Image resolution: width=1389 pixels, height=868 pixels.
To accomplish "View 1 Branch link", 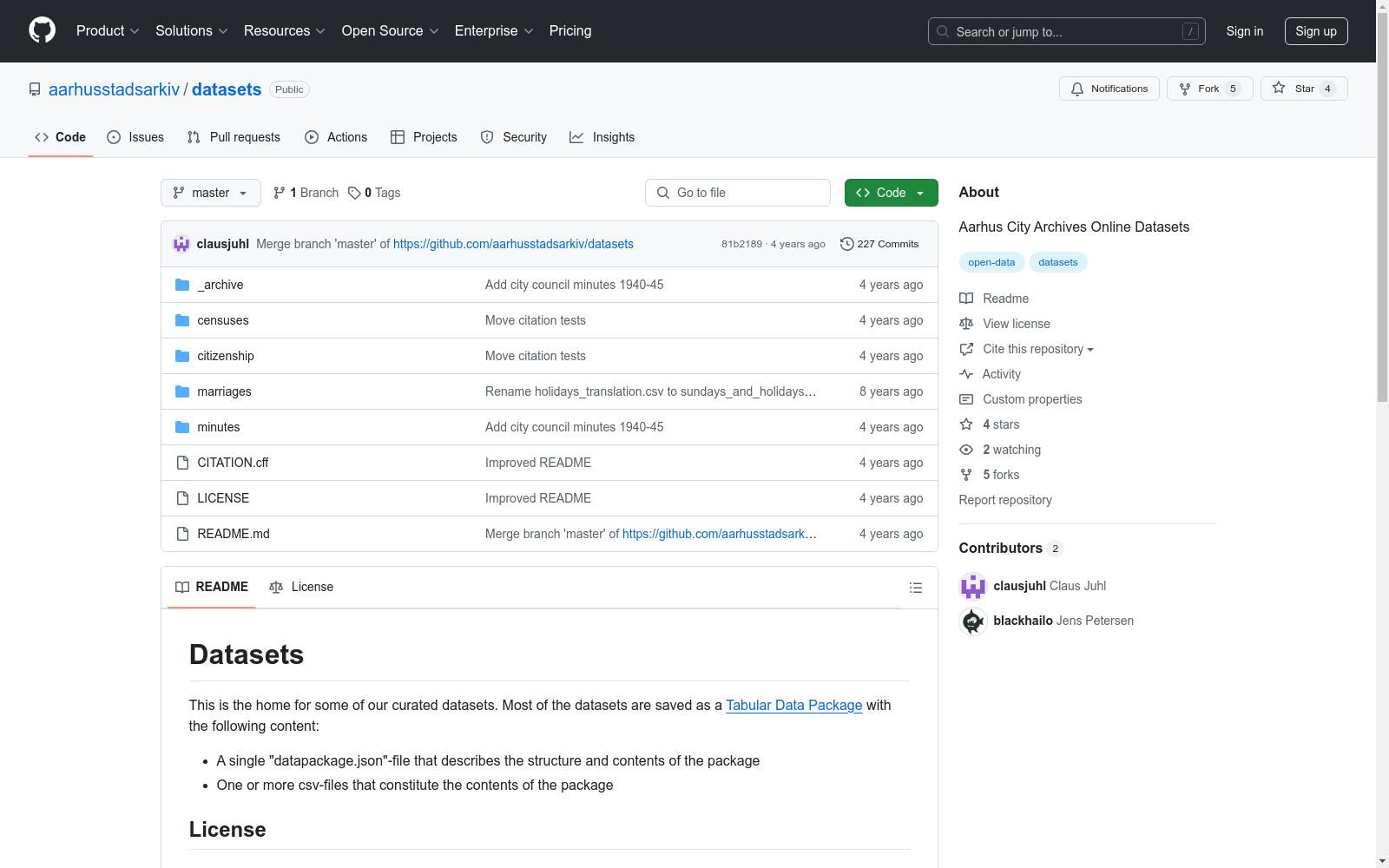I will coord(306,193).
